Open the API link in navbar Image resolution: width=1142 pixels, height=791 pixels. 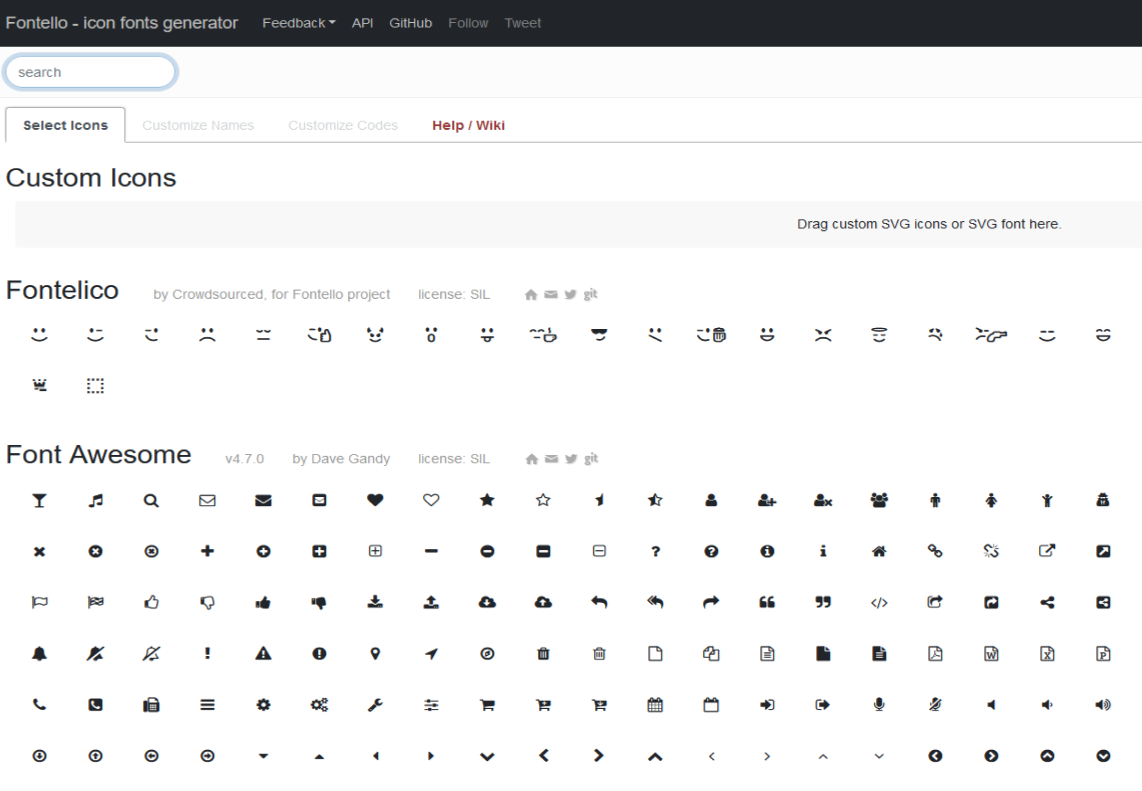point(363,23)
